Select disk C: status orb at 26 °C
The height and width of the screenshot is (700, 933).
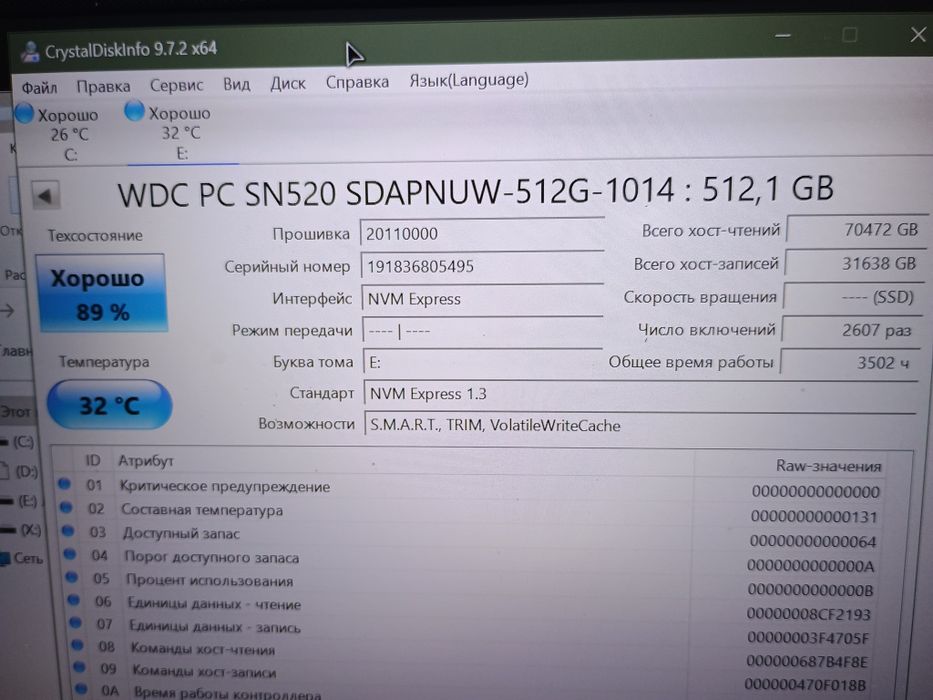point(24,114)
